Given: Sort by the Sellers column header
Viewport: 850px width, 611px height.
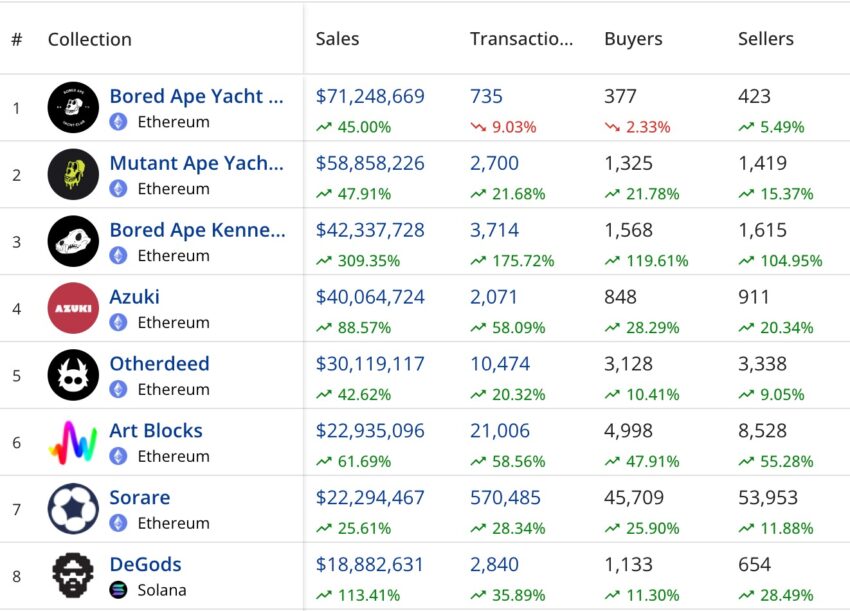Looking at the screenshot, I should (x=765, y=39).
